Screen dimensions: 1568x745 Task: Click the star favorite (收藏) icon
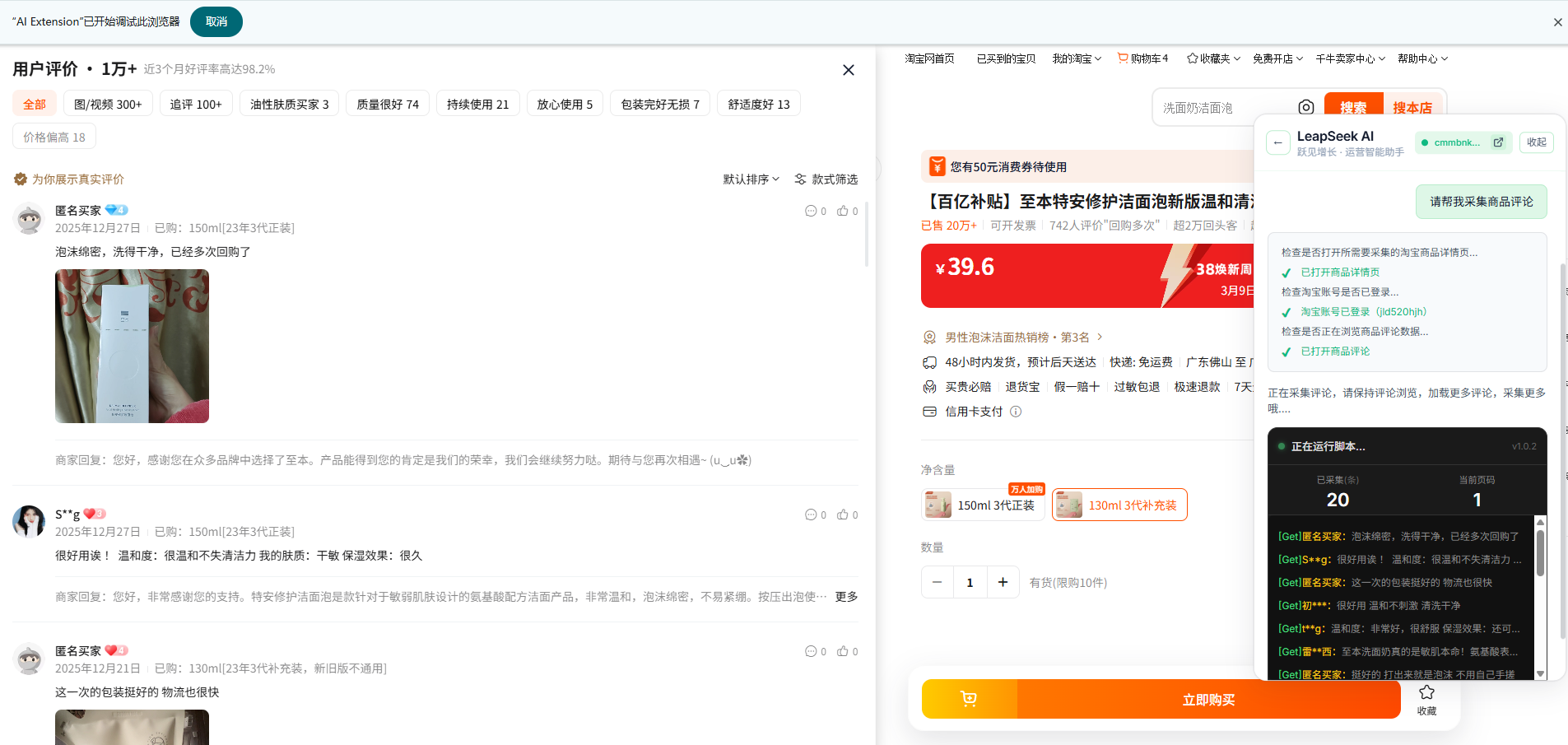coord(1426,692)
